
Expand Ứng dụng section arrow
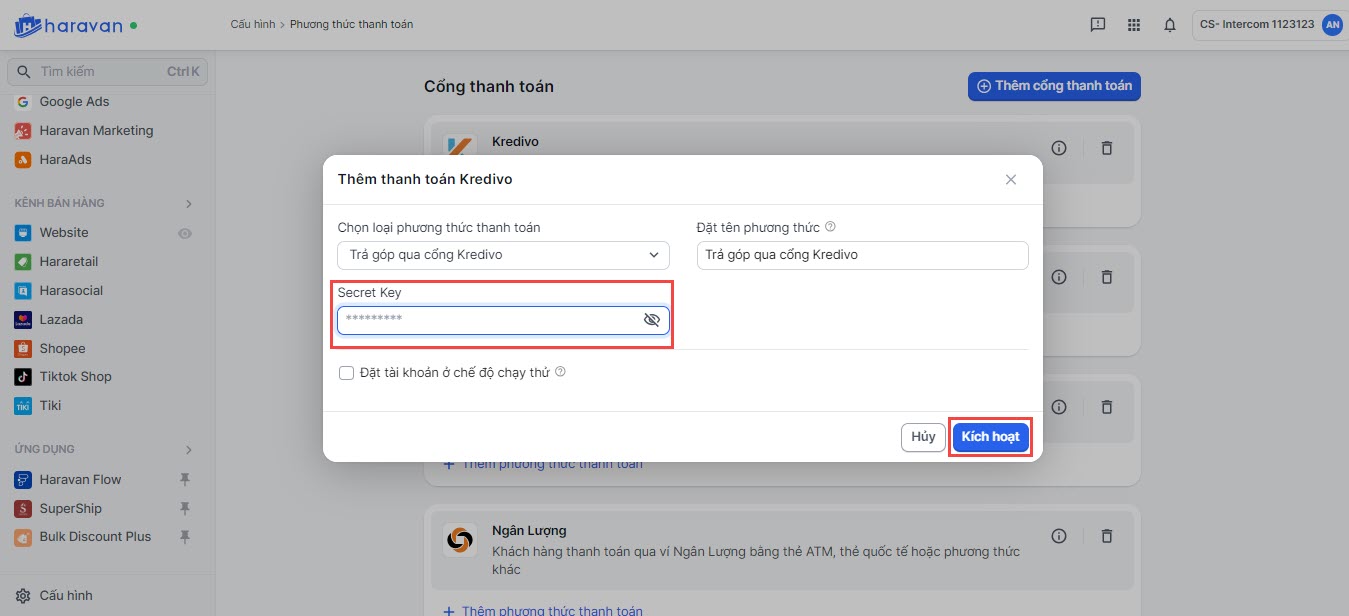click(189, 450)
